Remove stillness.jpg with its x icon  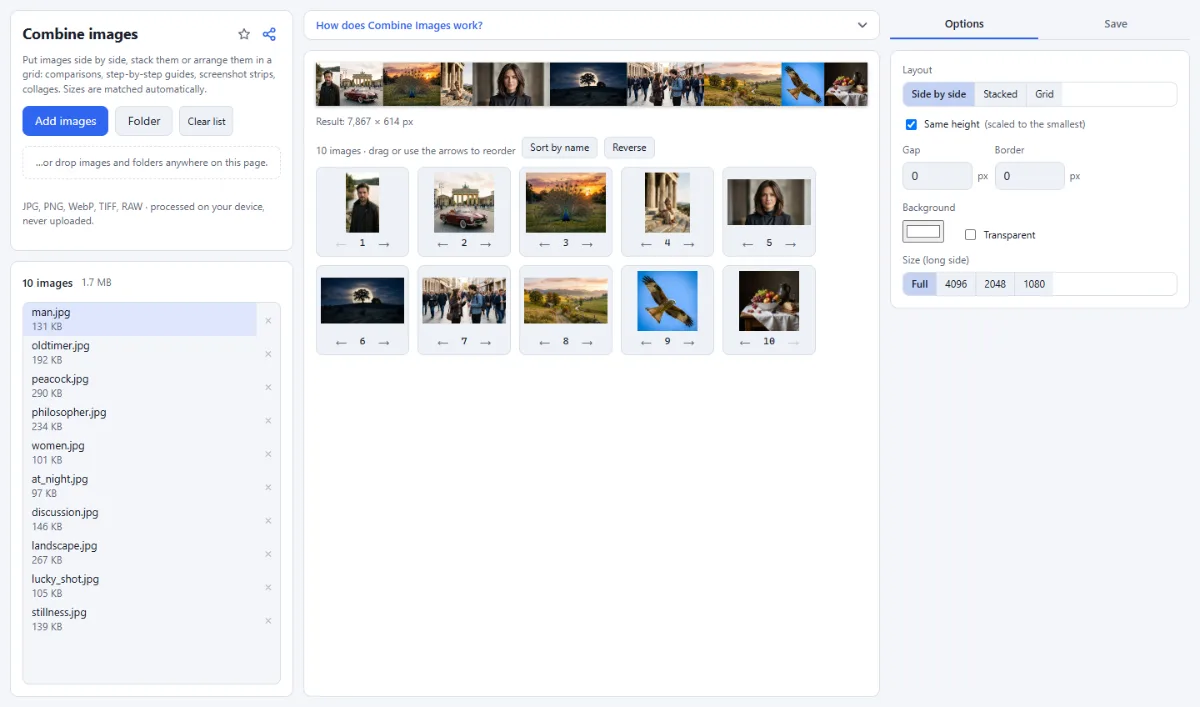pos(268,621)
